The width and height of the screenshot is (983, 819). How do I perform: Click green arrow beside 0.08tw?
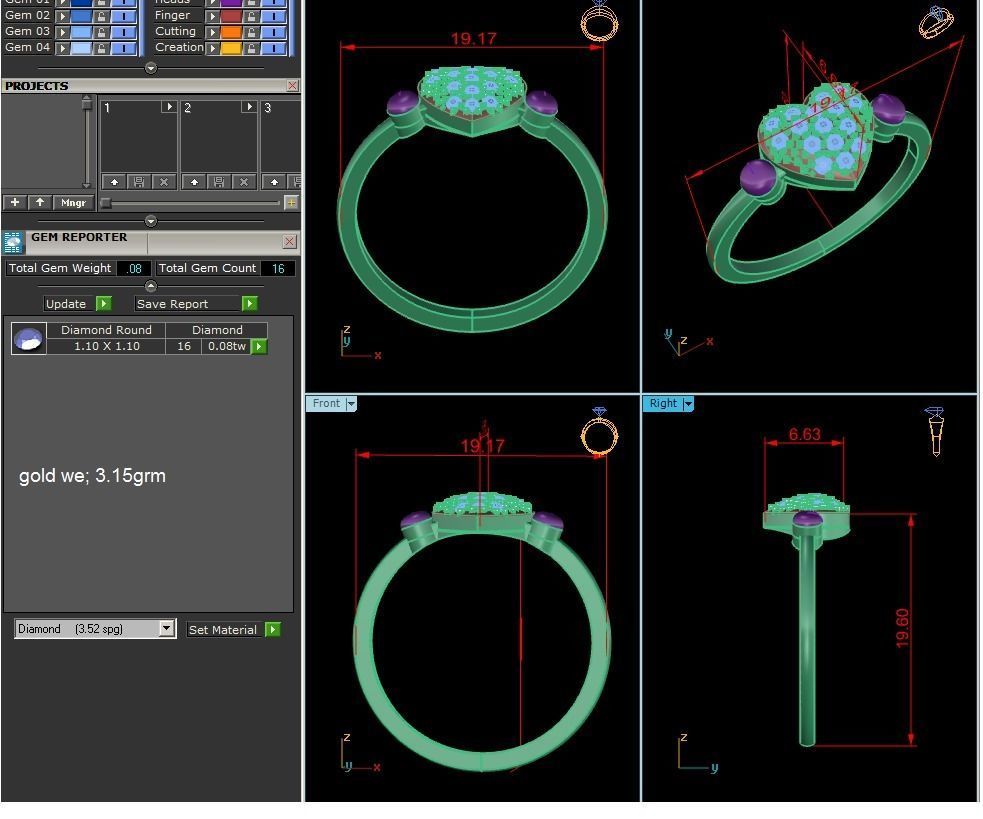[x=259, y=346]
